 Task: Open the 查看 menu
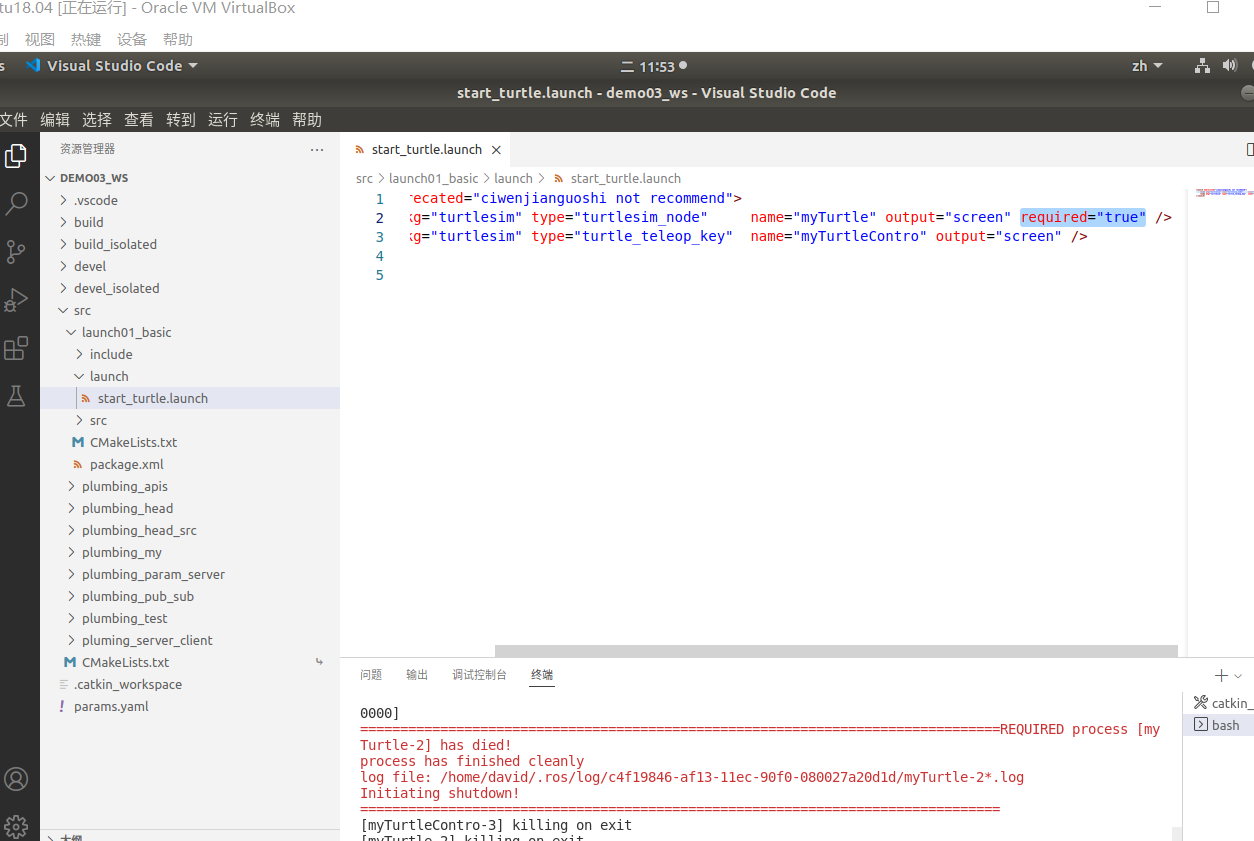pos(139,120)
